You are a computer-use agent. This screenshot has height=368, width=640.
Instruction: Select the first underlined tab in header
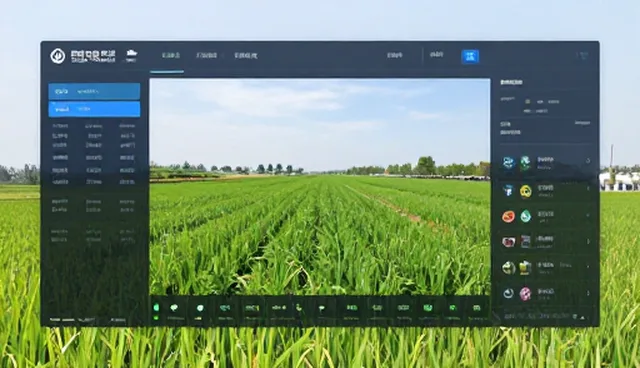coord(170,55)
